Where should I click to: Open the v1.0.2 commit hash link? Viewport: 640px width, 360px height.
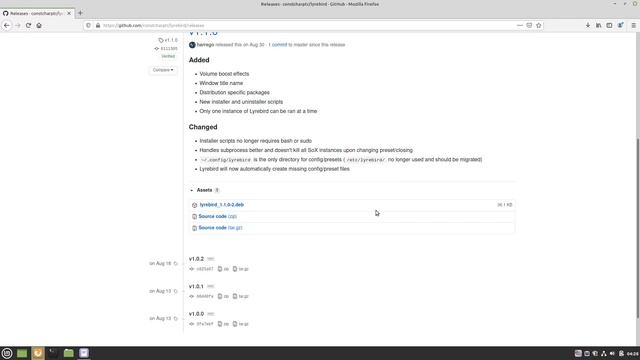click(202, 269)
